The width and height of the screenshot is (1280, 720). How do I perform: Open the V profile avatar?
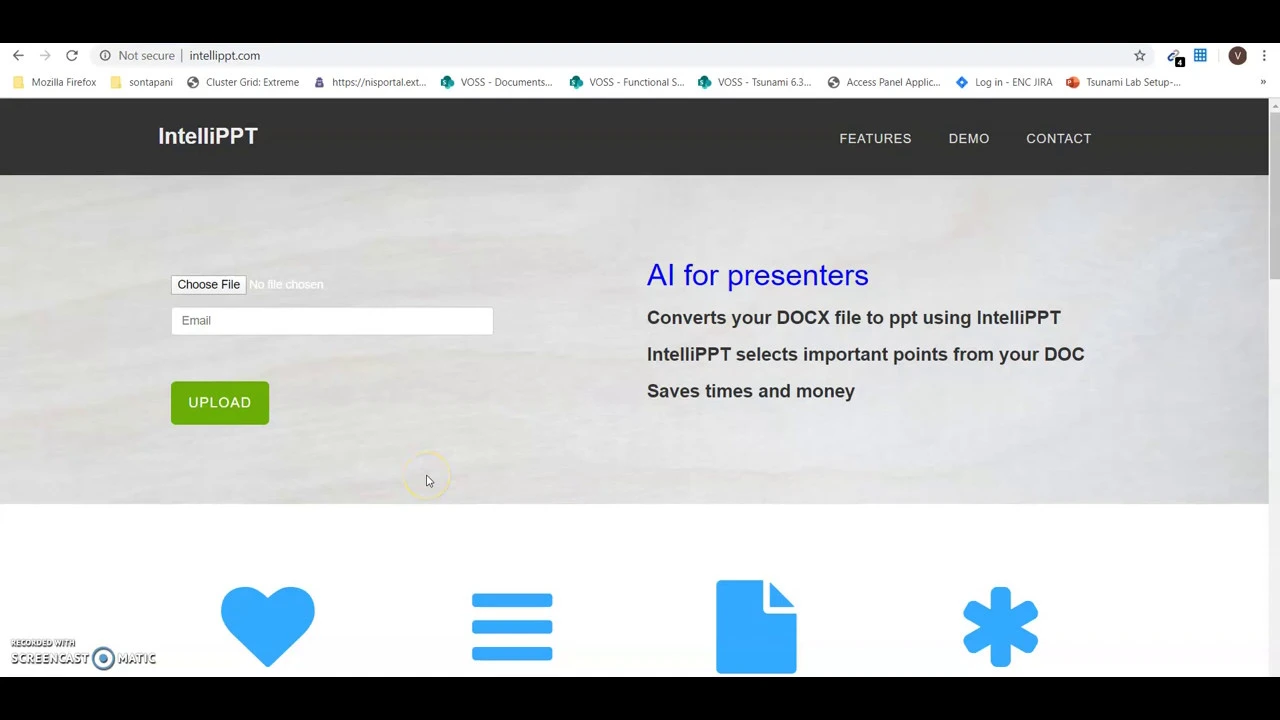click(x=1238, y=56)
